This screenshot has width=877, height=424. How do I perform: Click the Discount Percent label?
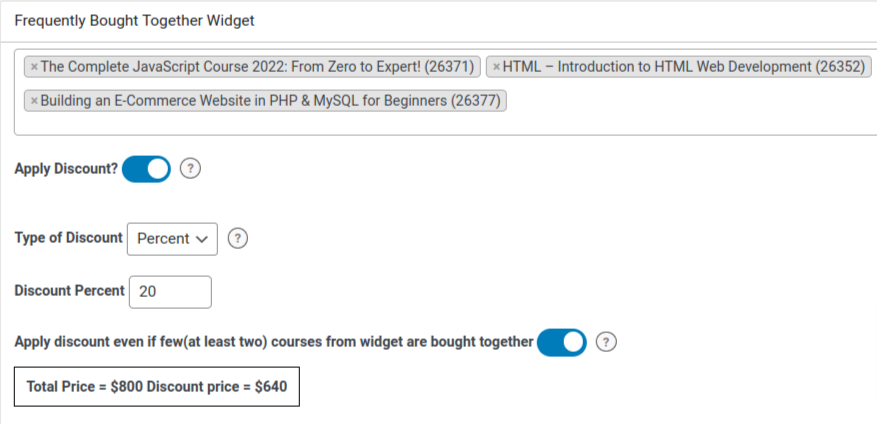pyautogui.click(x=69, y=291)
